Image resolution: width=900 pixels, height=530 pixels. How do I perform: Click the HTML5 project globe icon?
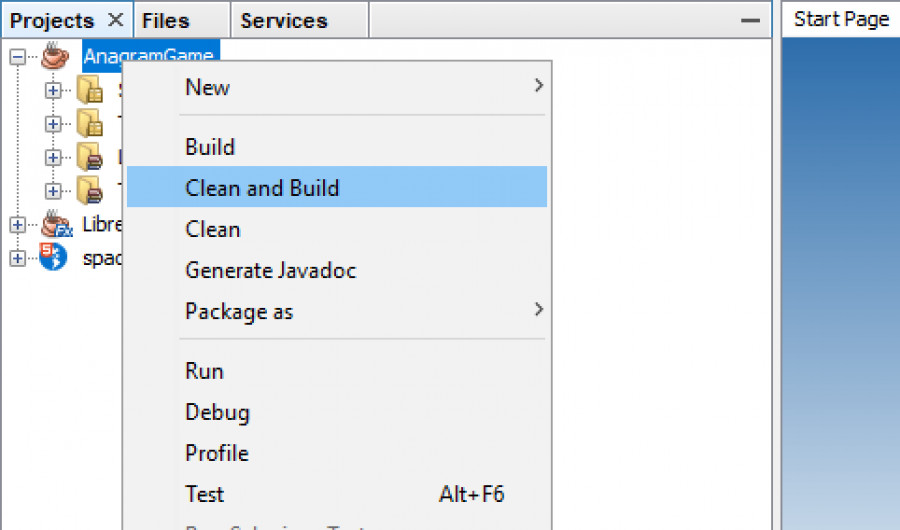pyautogui.click(x=53, y=257)
